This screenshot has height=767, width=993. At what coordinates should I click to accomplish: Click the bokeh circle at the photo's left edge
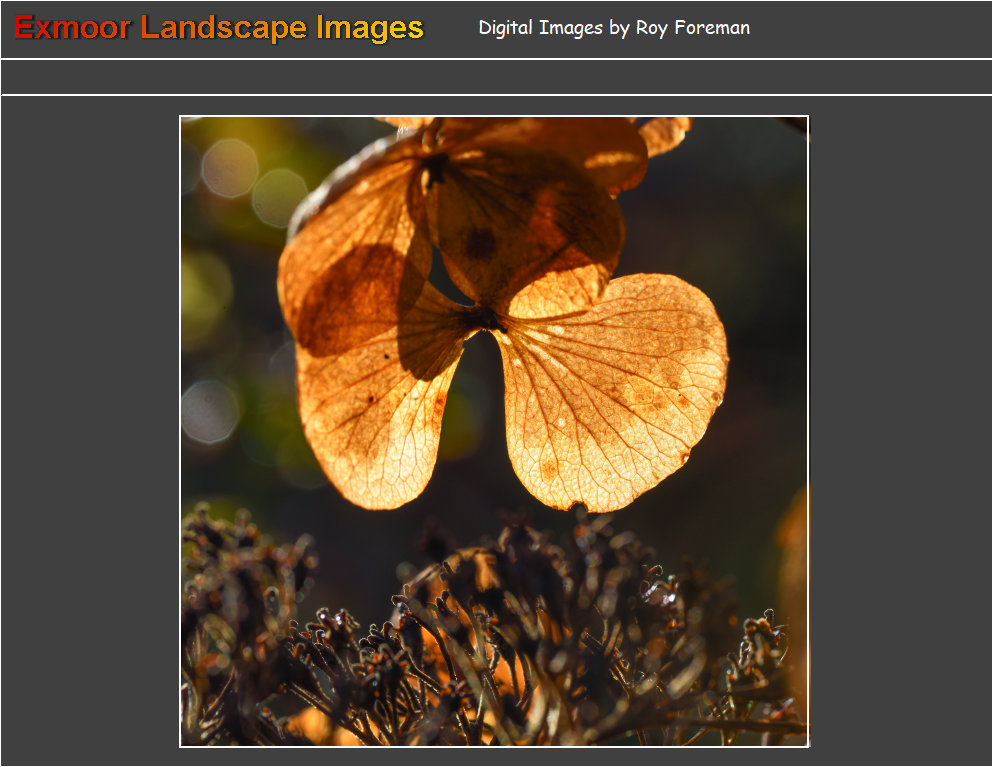click(209, 411)
